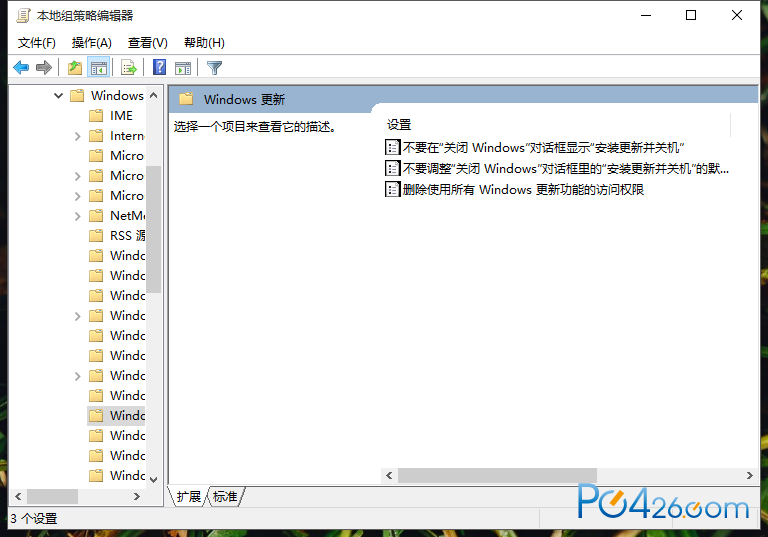Select the IME tree item

121,116
